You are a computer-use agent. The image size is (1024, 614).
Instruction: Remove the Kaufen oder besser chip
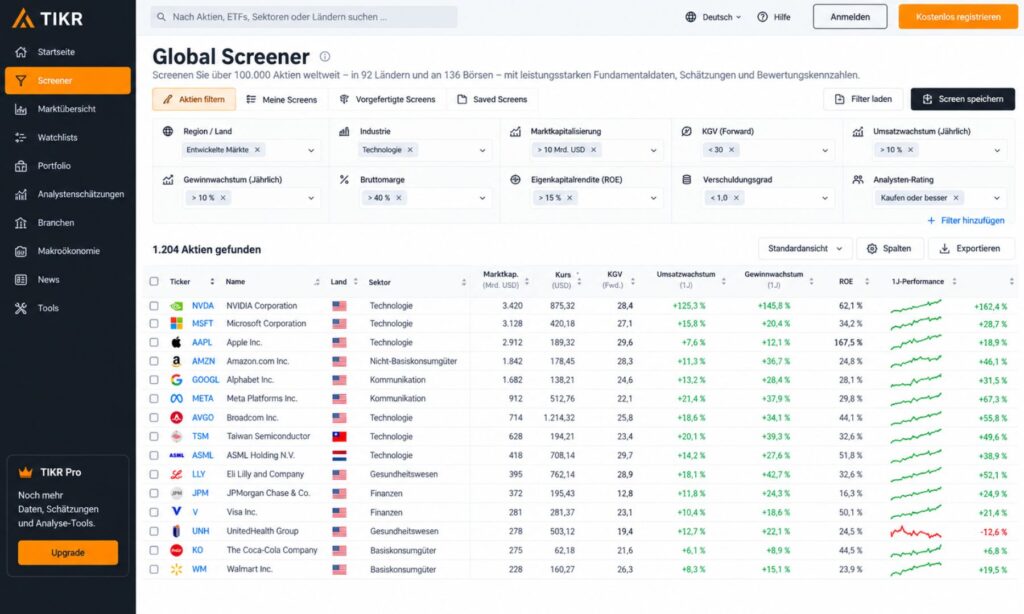tap(956, 197)
